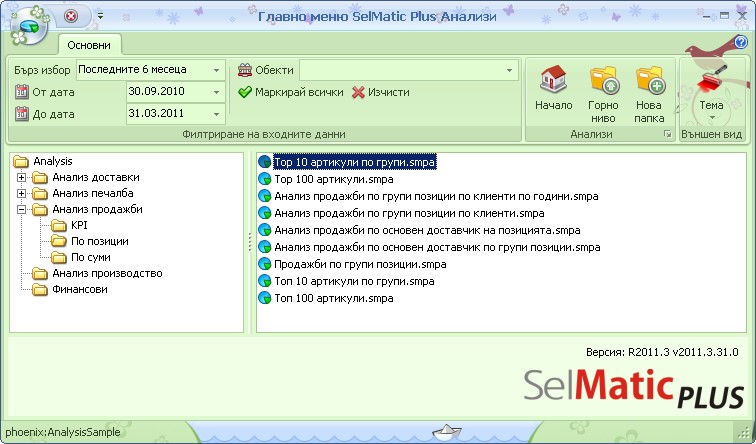Select Top 100 артикули.smpa file
Viewport: 756px width, 444px height.
[x=334, y=179]
